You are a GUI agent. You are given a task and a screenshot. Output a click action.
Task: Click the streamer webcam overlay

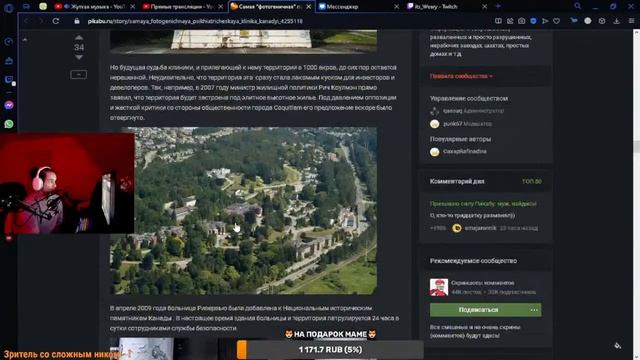point(67,183)
